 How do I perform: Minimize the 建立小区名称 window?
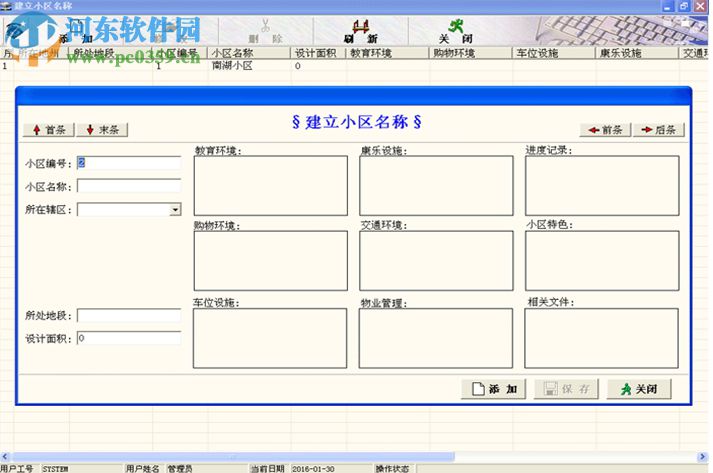(668, 6)
